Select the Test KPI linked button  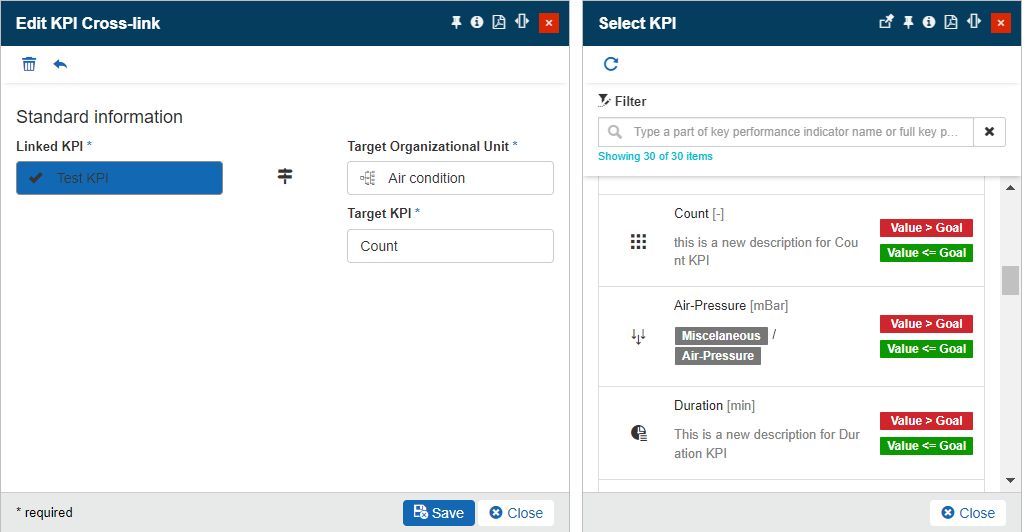tap(119, 178)
